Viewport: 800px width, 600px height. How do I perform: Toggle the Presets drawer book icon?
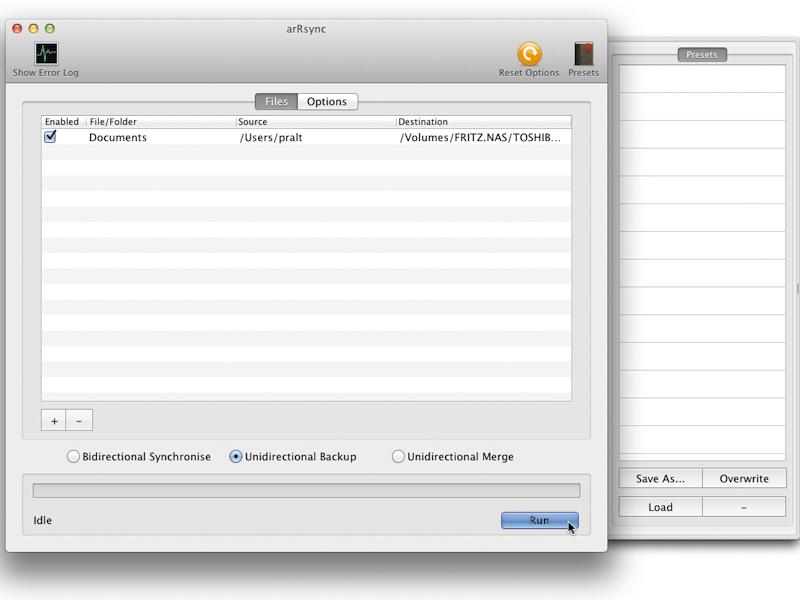click(584, 54)
